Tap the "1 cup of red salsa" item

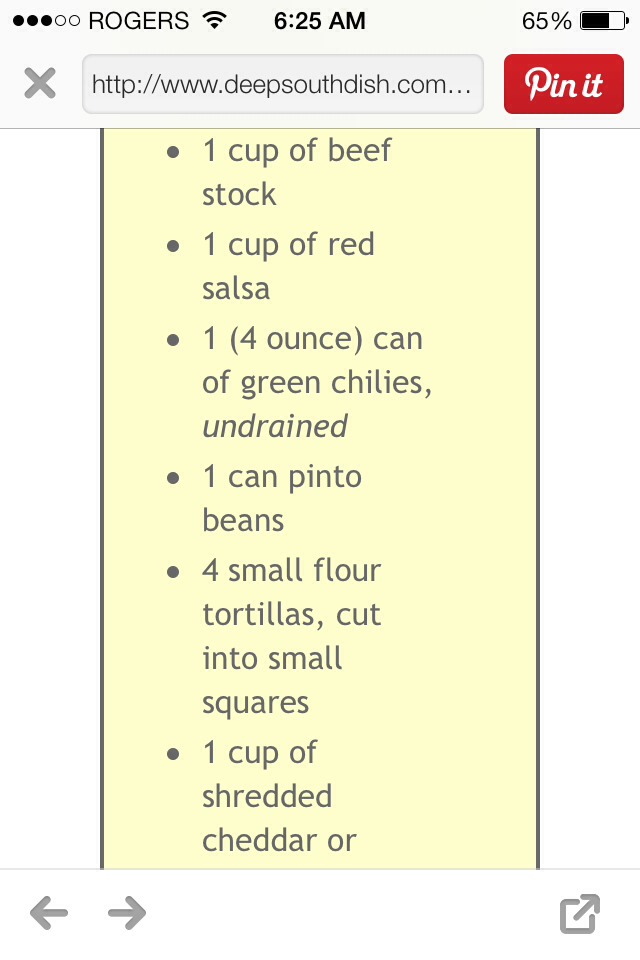288,266
